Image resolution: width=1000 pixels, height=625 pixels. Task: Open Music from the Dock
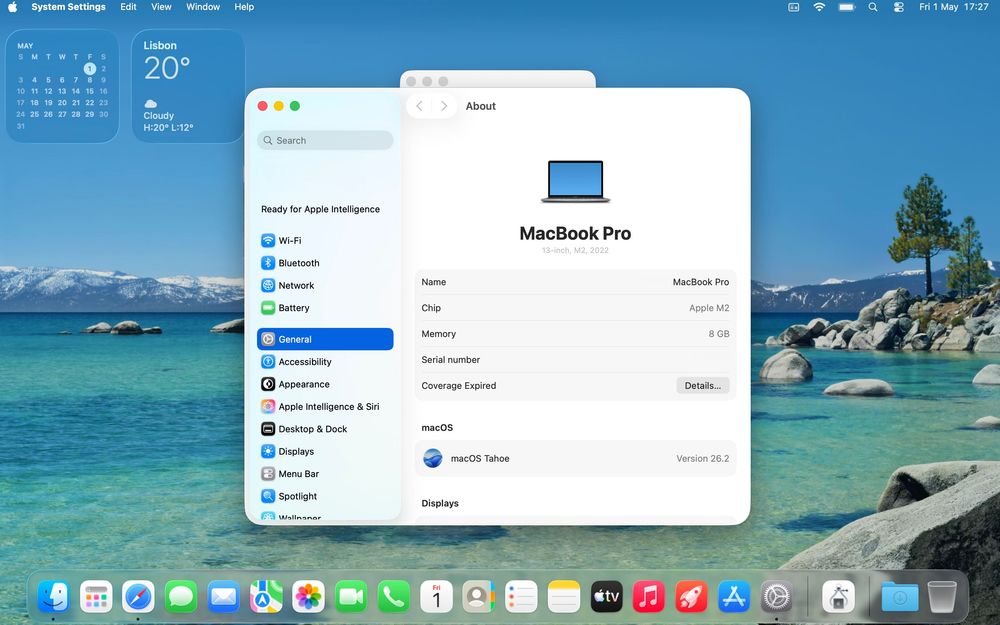[649, 597]
